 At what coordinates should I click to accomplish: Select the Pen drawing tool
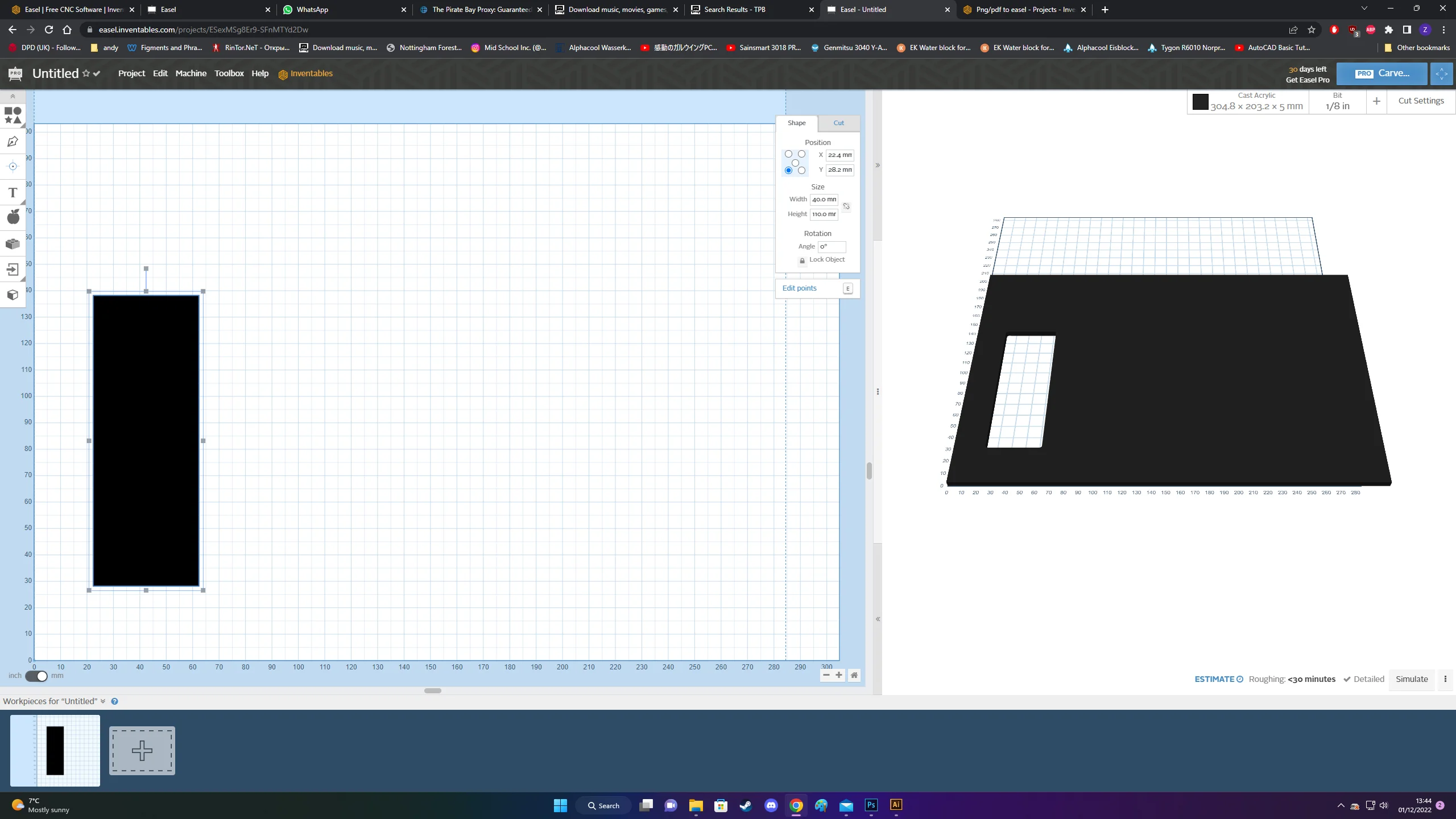[13, 142]
